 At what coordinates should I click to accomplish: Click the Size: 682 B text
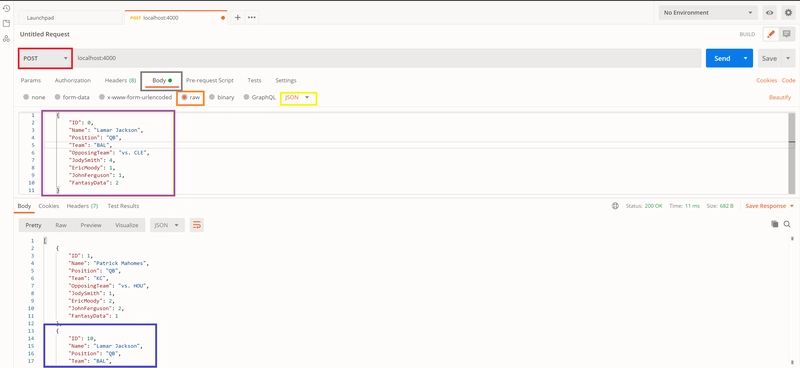pos(719,206)
